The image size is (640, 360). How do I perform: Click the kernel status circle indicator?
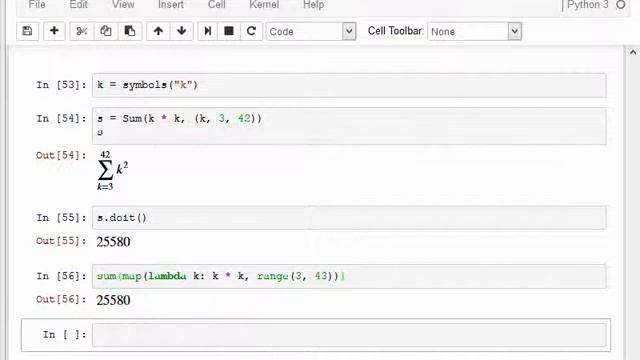point(621,5)
